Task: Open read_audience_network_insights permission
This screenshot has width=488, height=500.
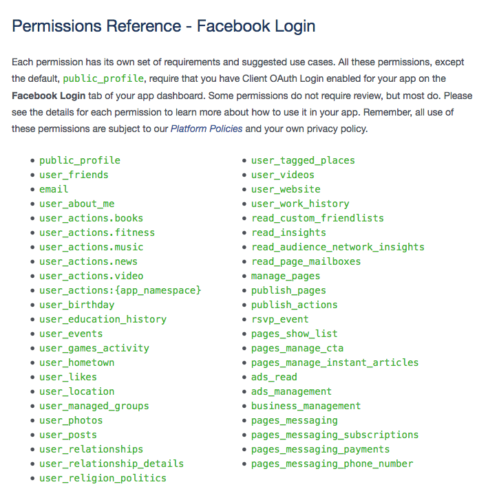Action: click(x=338, y=247)
